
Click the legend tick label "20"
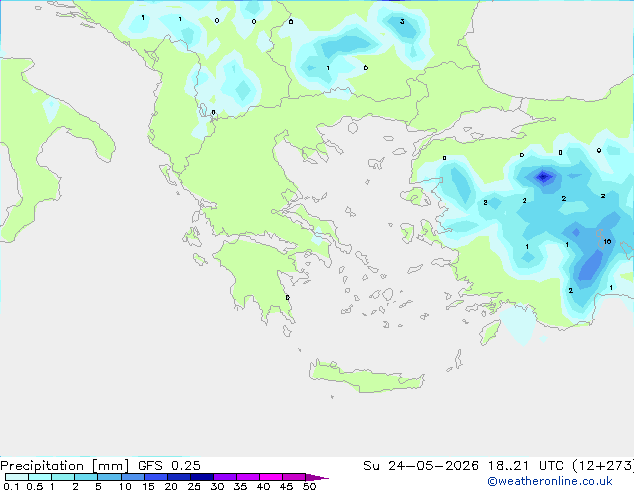pos(171,486)
